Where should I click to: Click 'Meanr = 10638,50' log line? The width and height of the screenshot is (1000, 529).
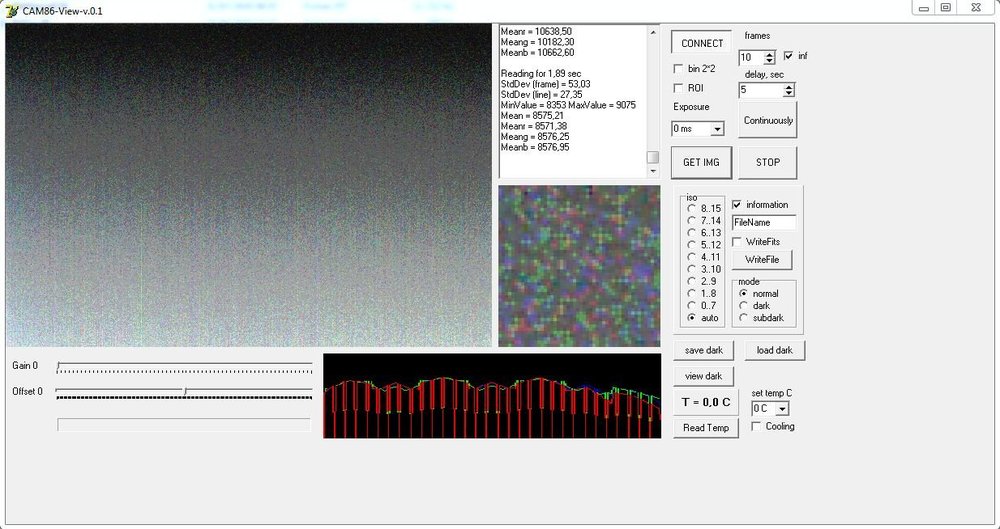[x=536, y=31]
